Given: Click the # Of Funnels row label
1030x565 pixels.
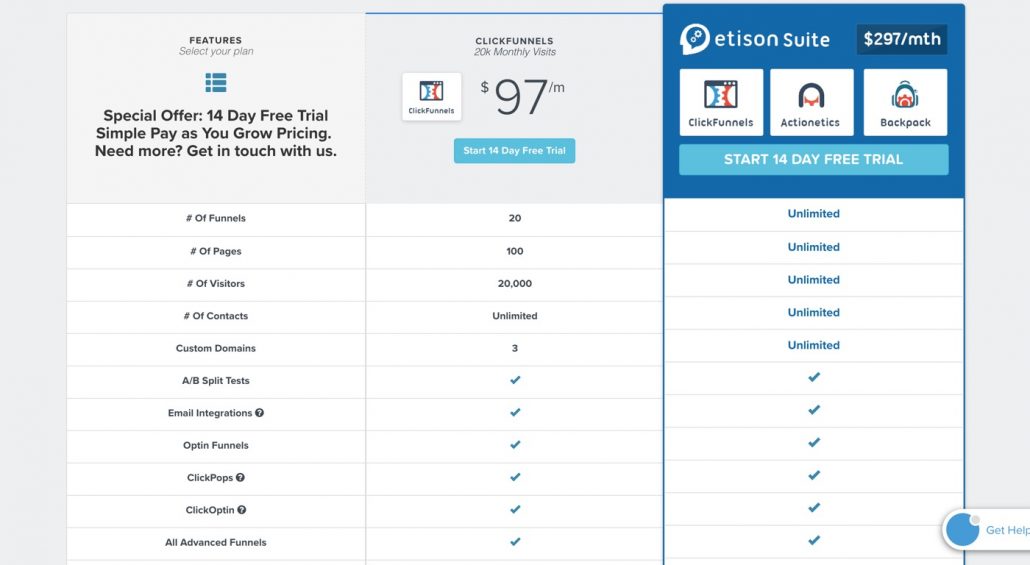Looking at the screenshot, I should click(216, 218).
